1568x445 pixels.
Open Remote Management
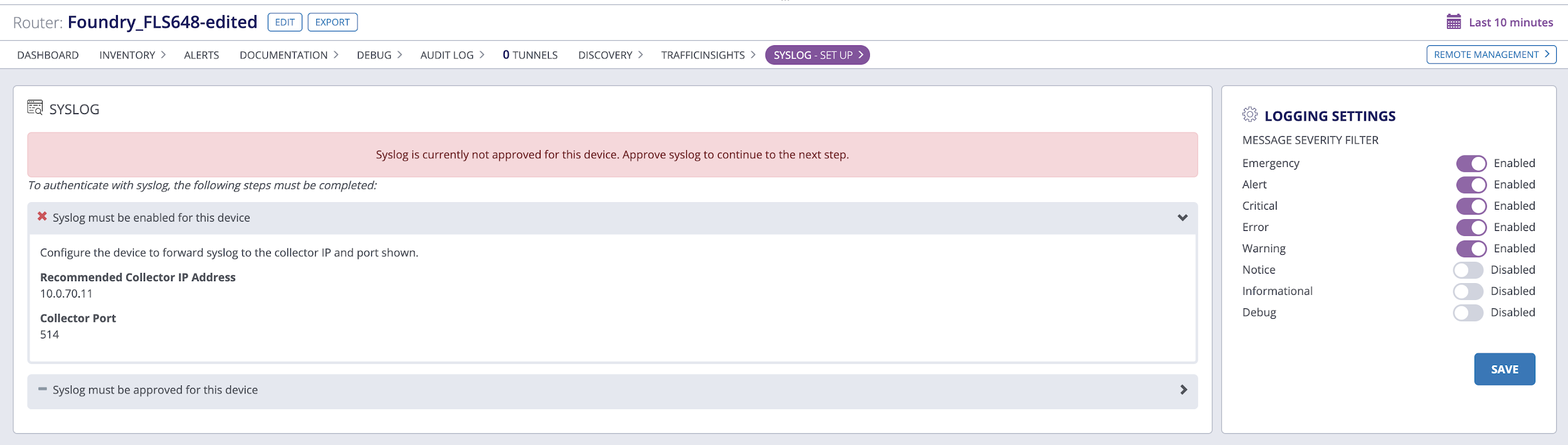point(1491,55)
